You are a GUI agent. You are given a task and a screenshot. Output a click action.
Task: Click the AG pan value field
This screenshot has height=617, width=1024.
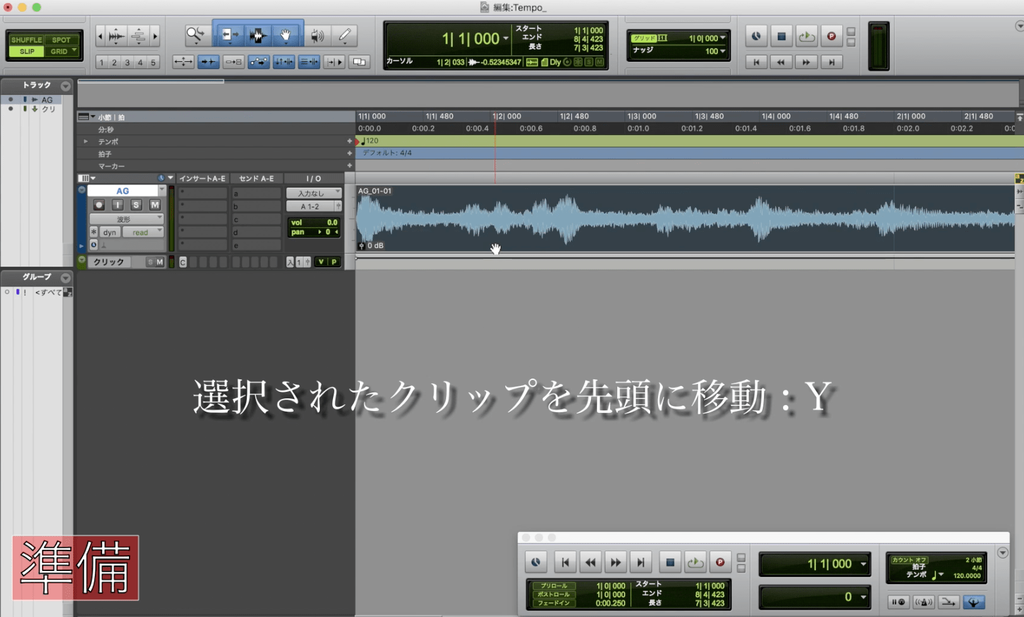tap(314, 232)
